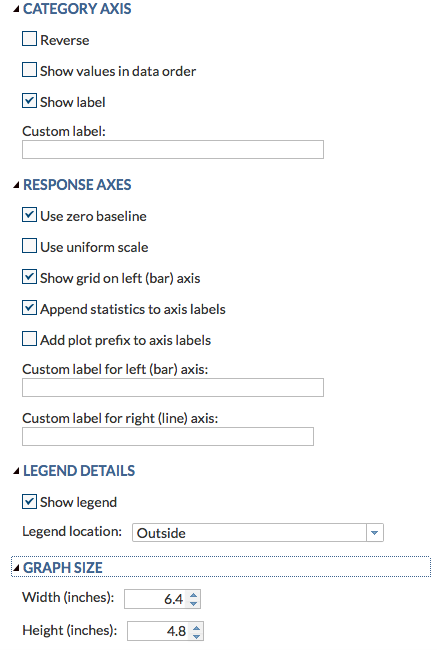This screenshot has height=650, width=437.
Task: Decrease Height (inches) with the down arrow
Action: (197, 636)
